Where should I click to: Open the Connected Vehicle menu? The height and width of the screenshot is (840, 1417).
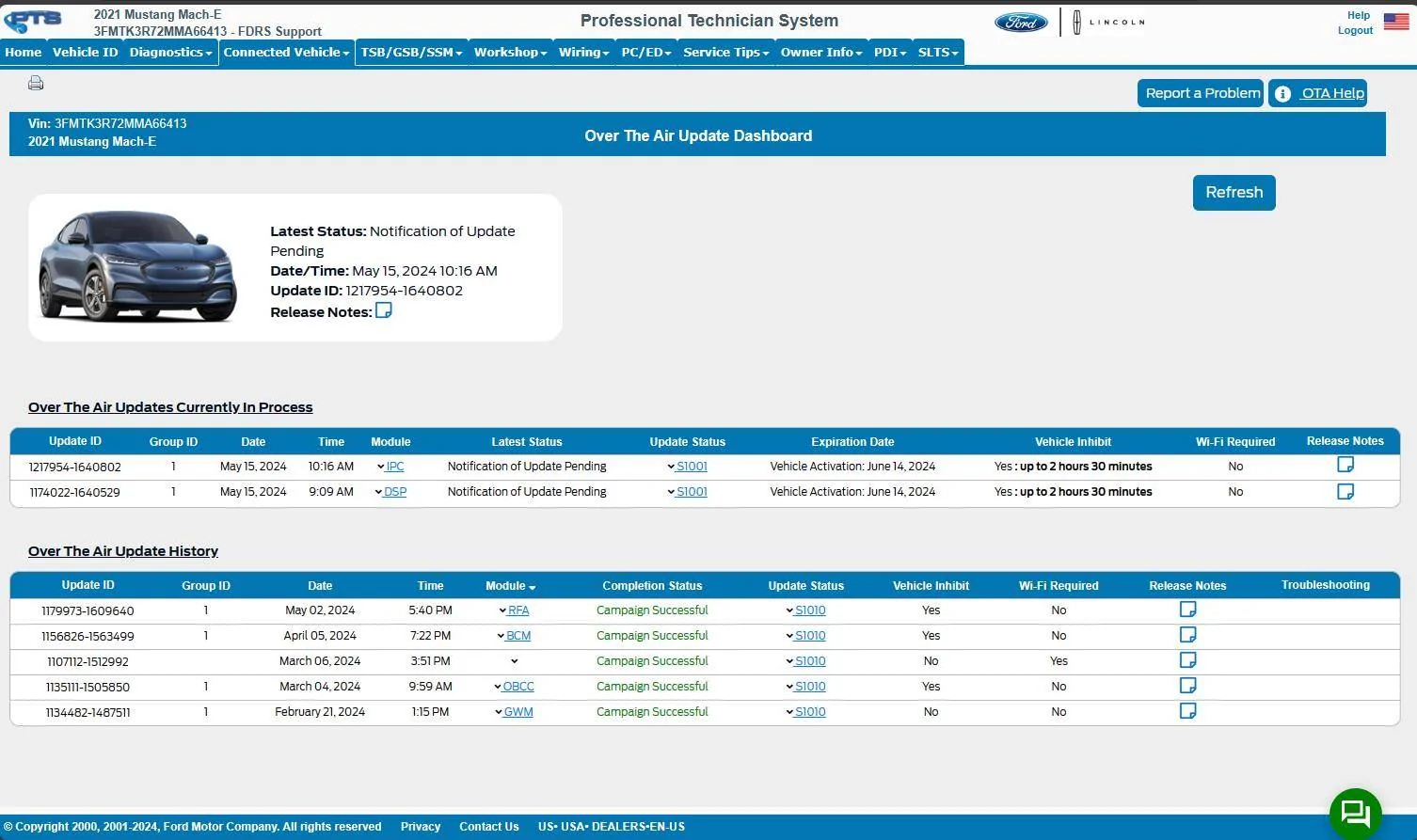click(286, 53)
